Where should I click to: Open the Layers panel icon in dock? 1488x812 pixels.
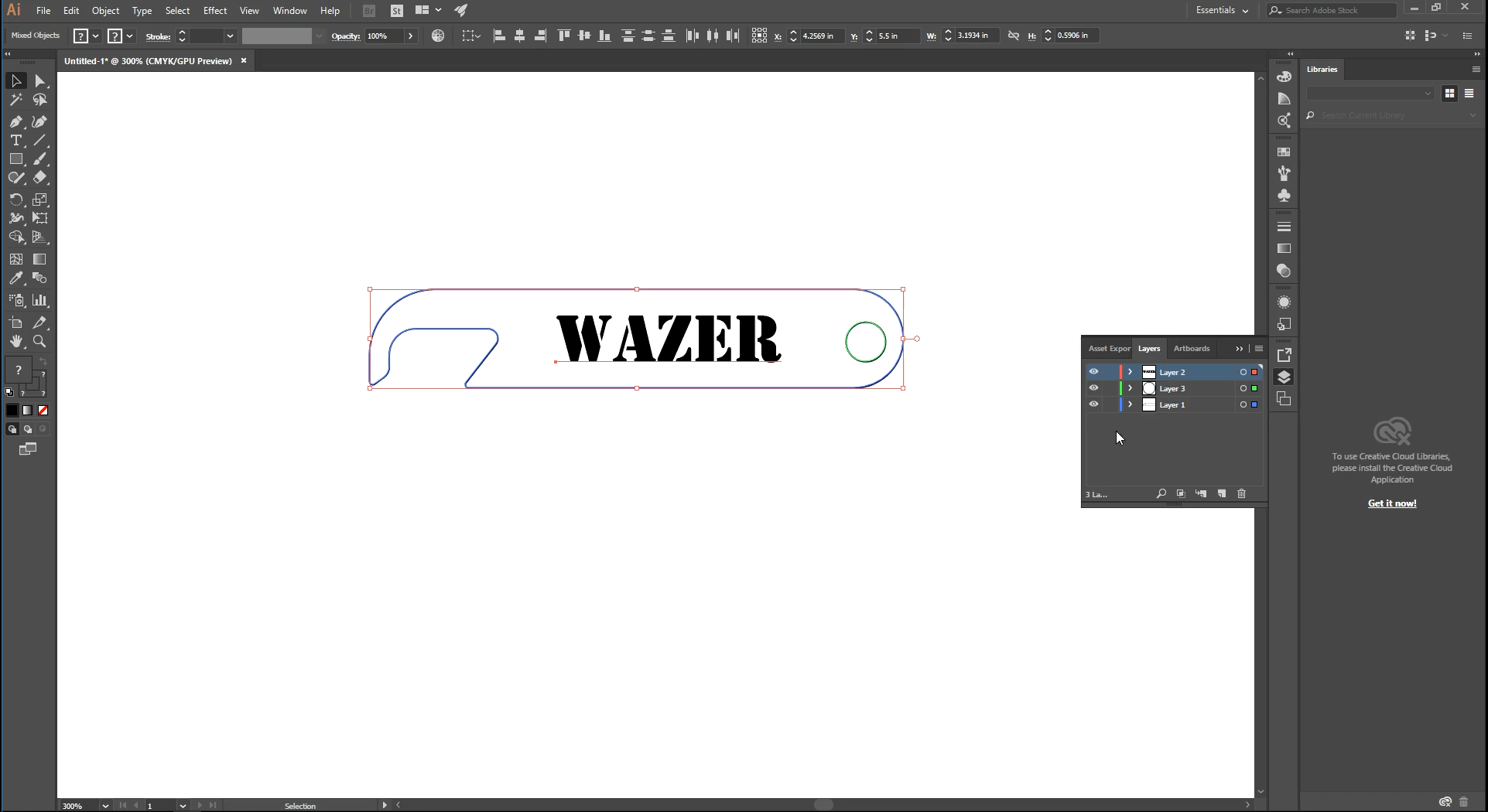[x=1284, y=377]
